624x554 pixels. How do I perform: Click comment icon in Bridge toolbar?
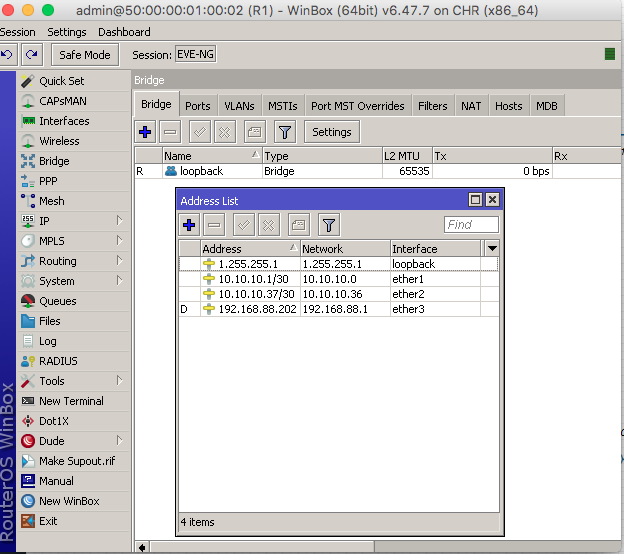click(255, 132)
